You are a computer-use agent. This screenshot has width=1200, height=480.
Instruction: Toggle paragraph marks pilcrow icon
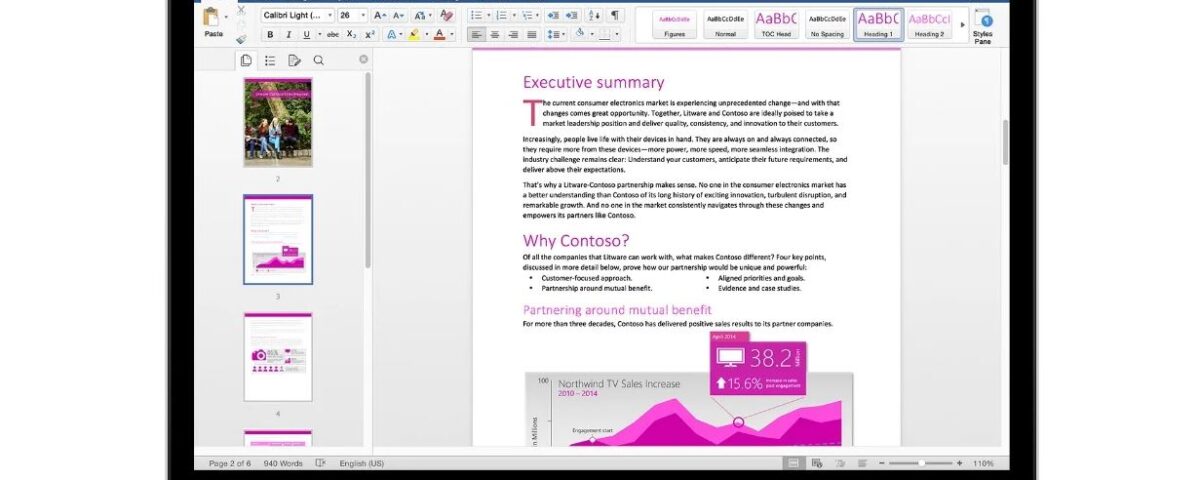(x=615, y=16)
